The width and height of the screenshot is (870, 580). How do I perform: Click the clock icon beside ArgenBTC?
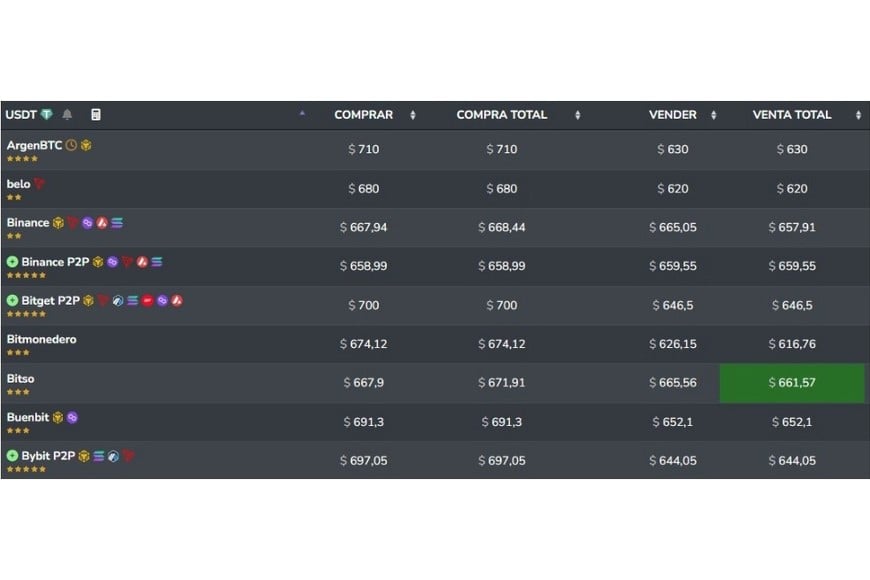coord(71,146)
